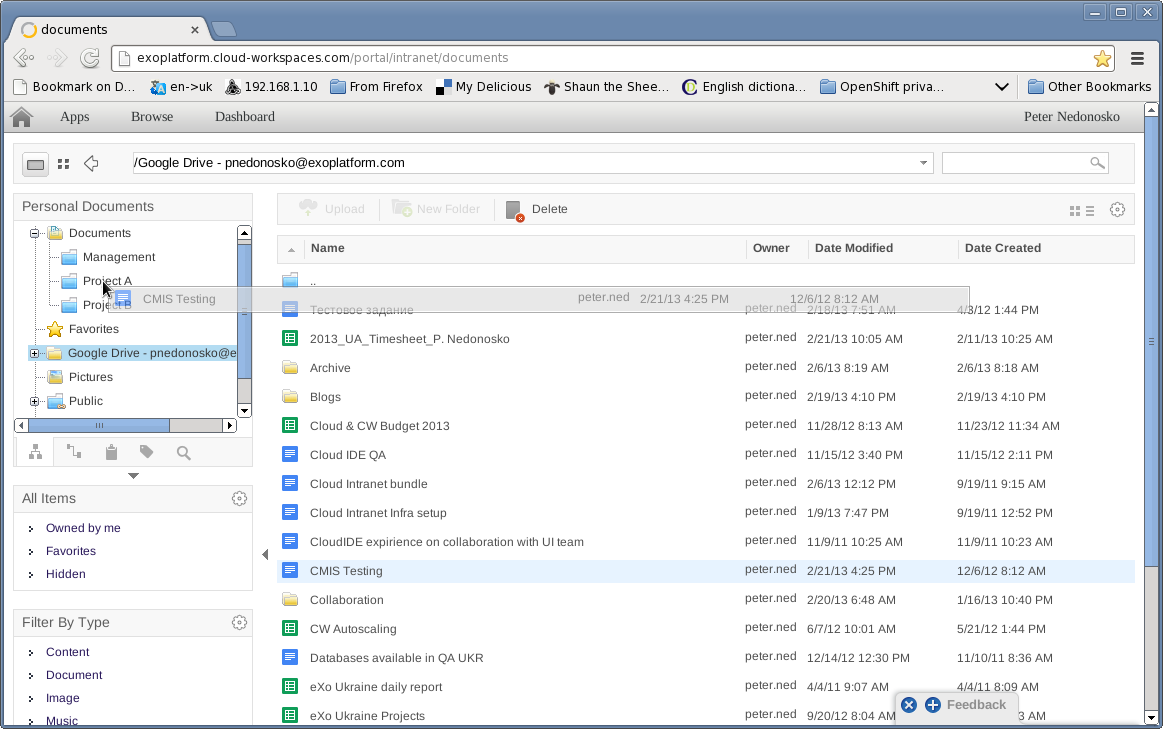
Task: Click the Archive folder icon
Action: pos(290,368)
